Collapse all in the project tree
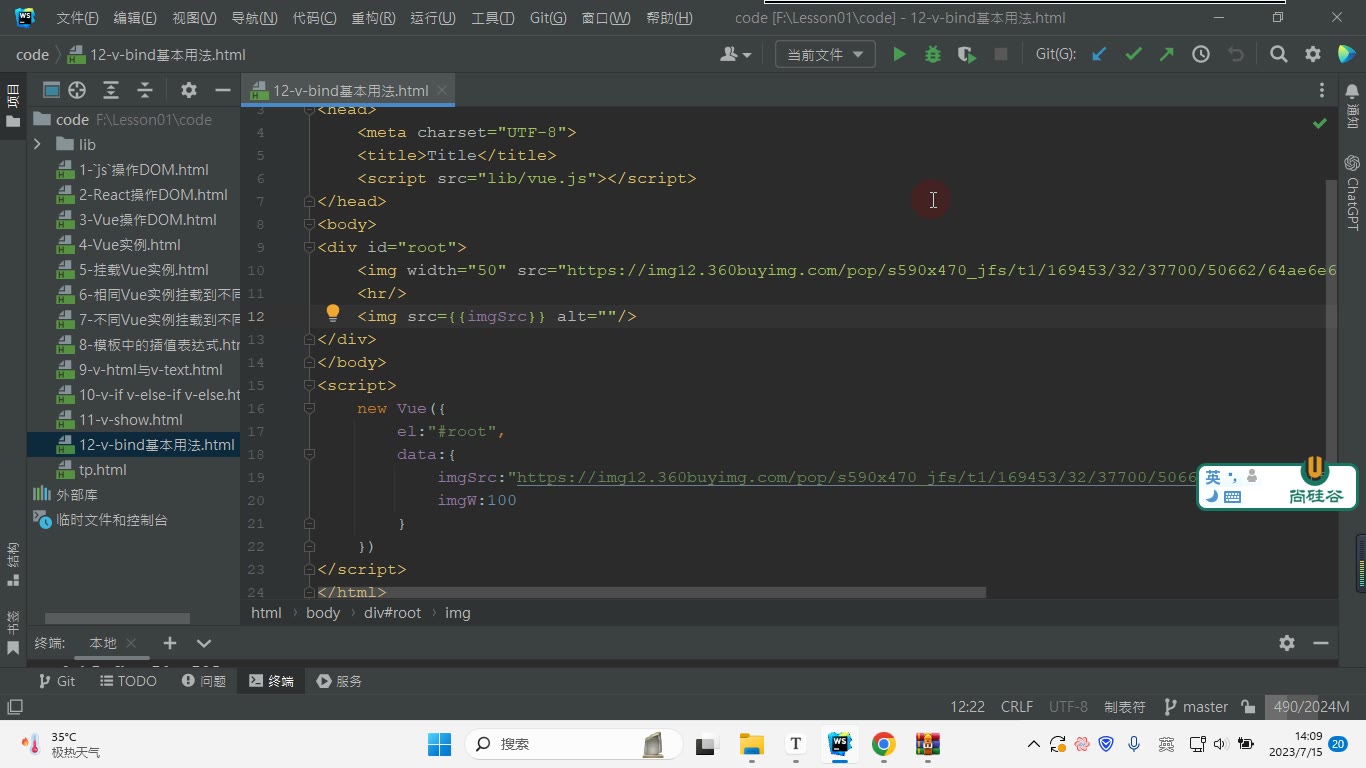 [145, 90]
